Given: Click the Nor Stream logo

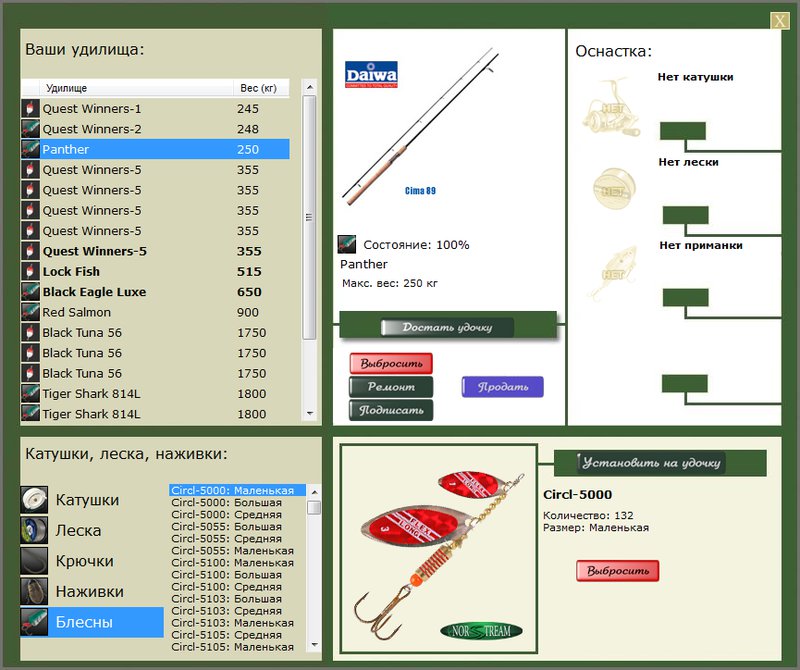Looking at the screenshot, I should click(481, 631).
